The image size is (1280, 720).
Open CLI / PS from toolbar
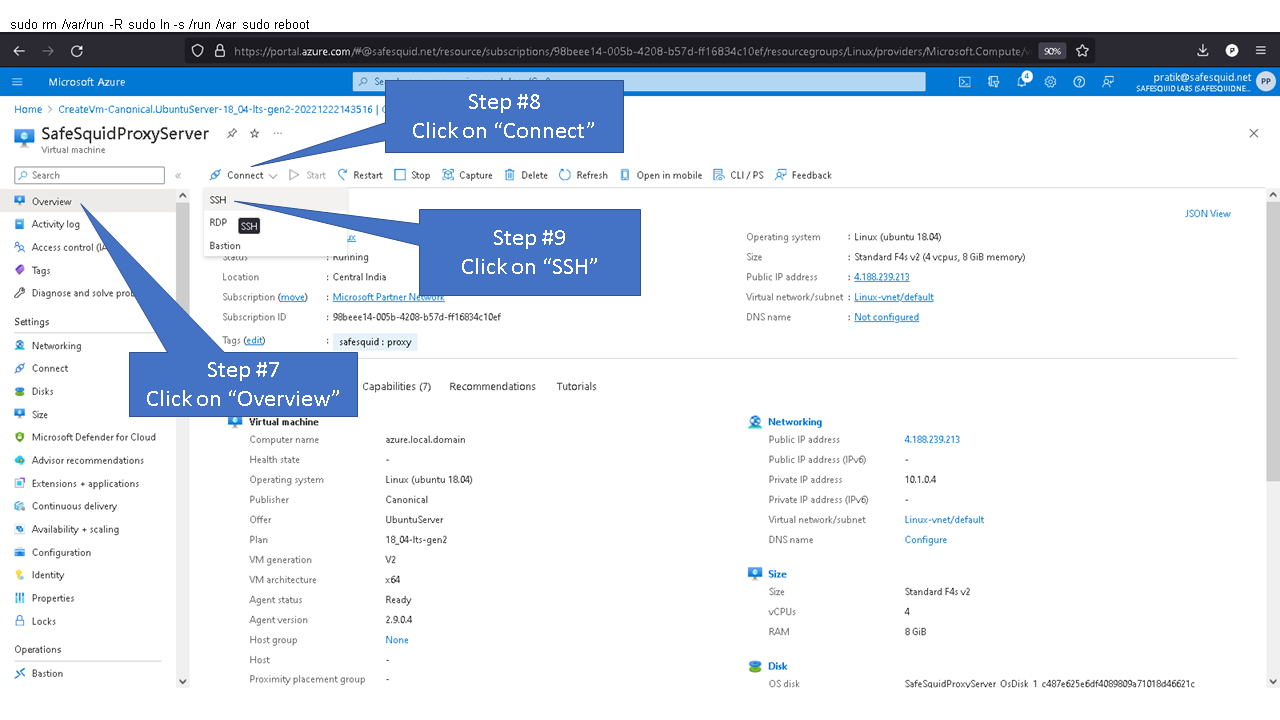coord(738,175)
